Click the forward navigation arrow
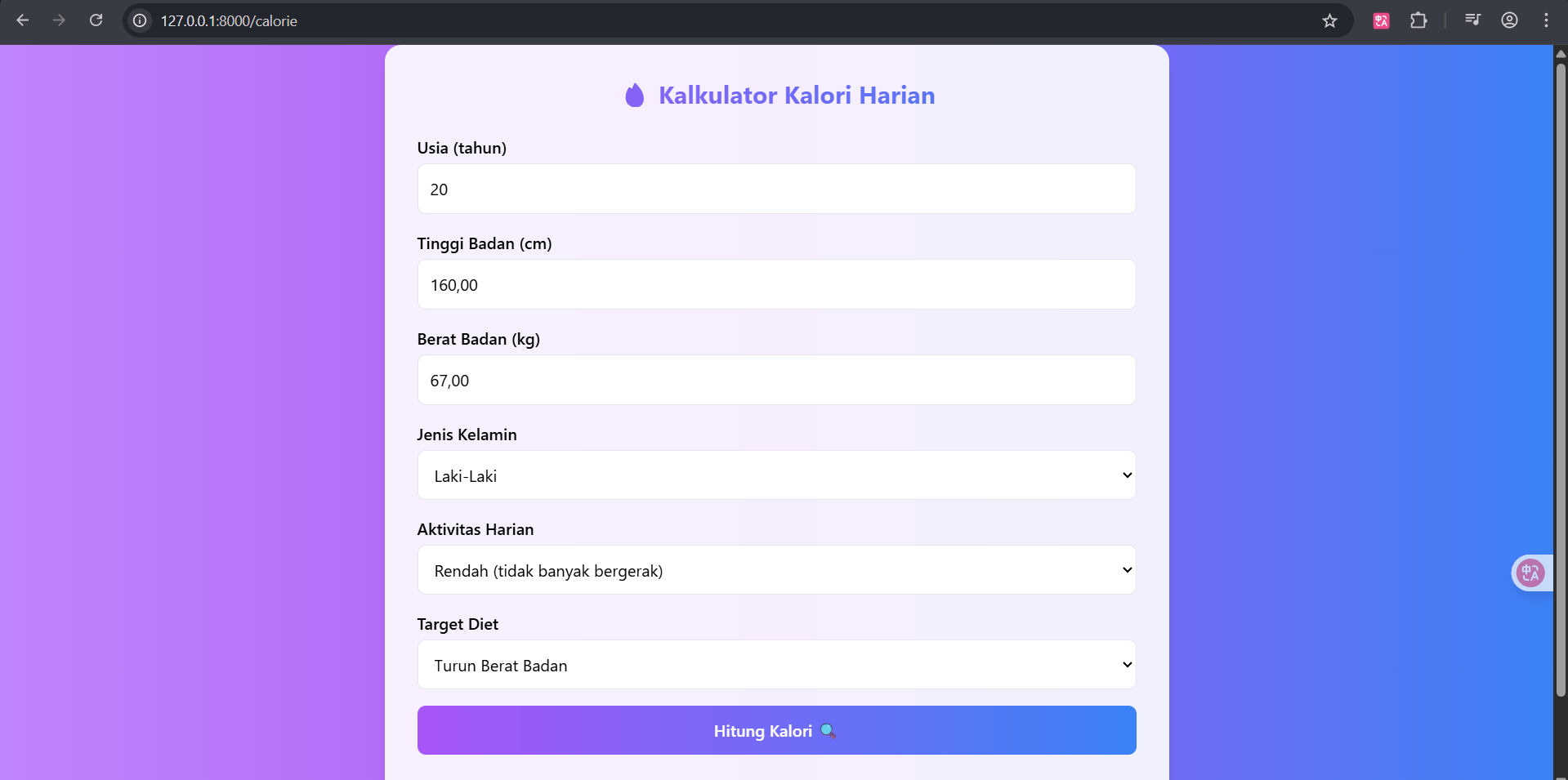Screen dimensions: 1568x780 click(59, 20)
